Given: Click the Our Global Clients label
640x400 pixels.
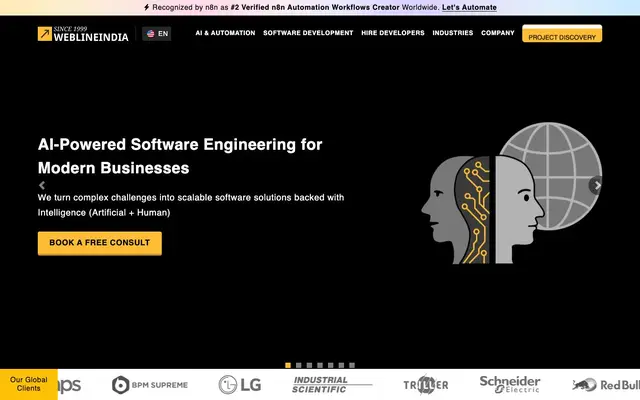Looking at the screenshot, I should (29, 384).
